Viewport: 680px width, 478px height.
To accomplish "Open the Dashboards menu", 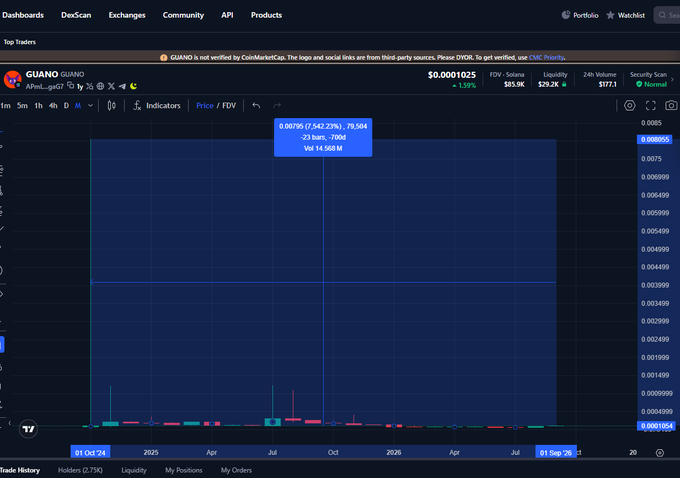I will tap(23, 15).
